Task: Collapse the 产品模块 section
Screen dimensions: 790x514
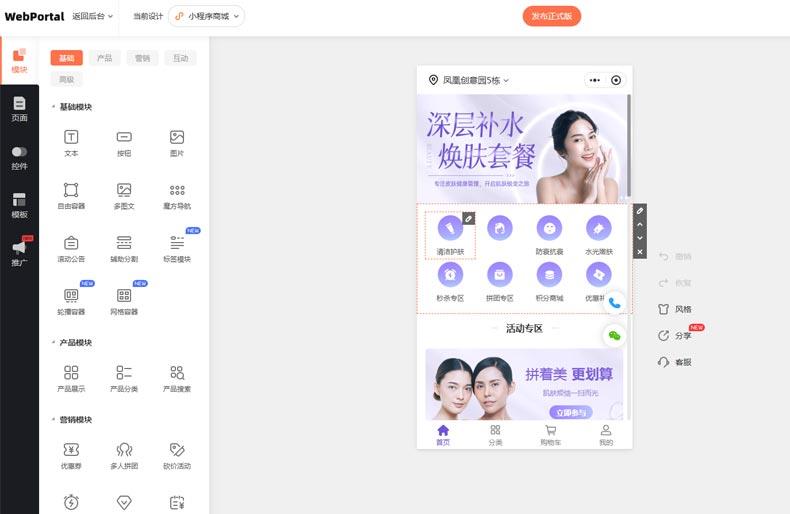Action: coord(53,342)
